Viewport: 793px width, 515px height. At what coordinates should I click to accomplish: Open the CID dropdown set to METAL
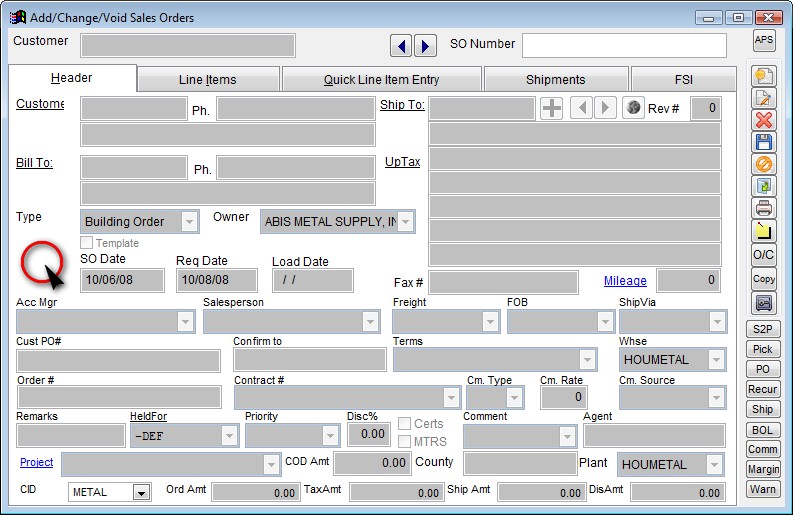click(140, 492)
